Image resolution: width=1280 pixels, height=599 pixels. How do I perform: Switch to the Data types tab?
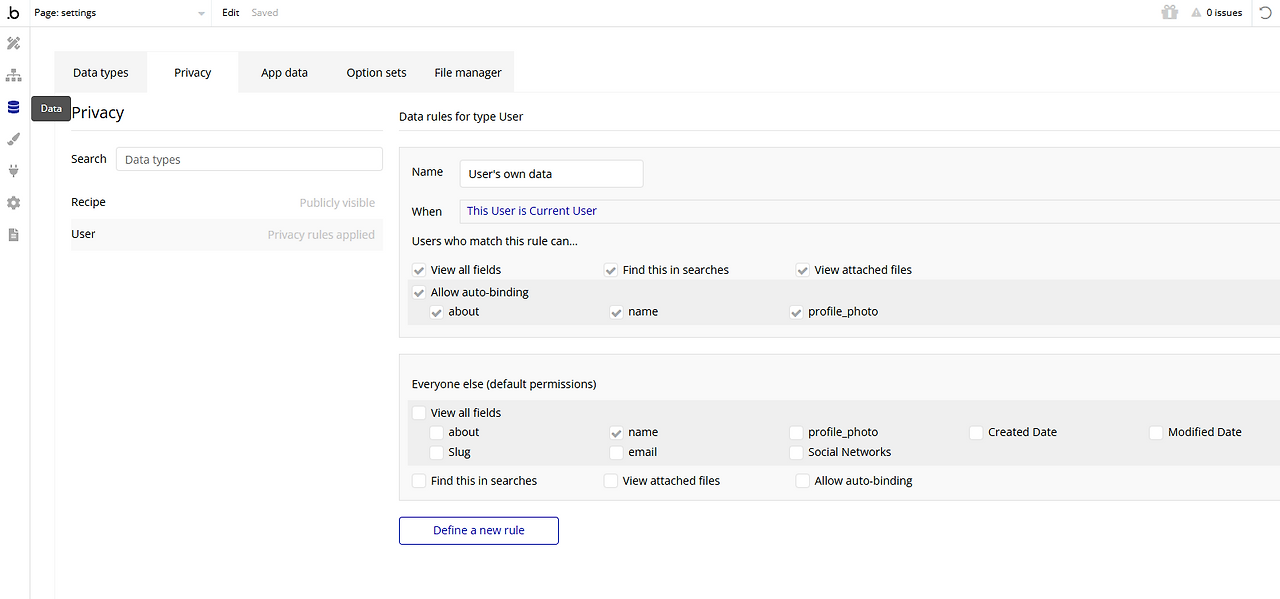point(101,73)
